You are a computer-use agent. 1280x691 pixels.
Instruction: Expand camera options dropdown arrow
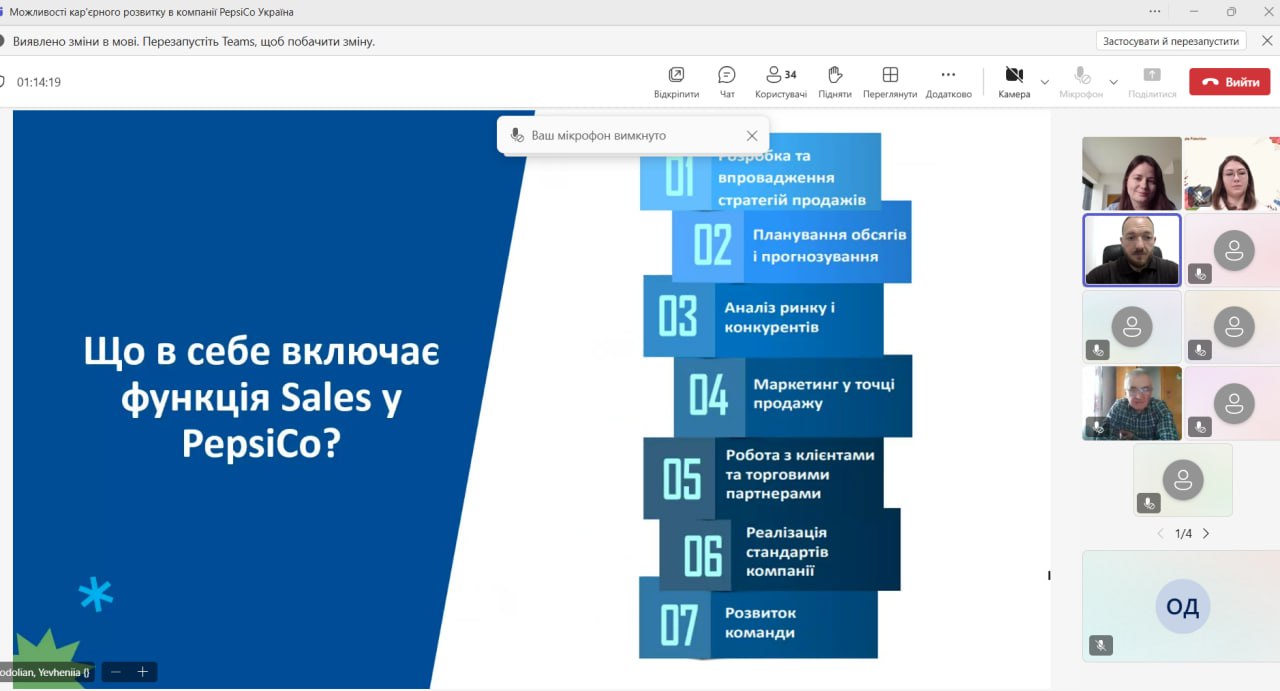click(x=1045, y=82)
